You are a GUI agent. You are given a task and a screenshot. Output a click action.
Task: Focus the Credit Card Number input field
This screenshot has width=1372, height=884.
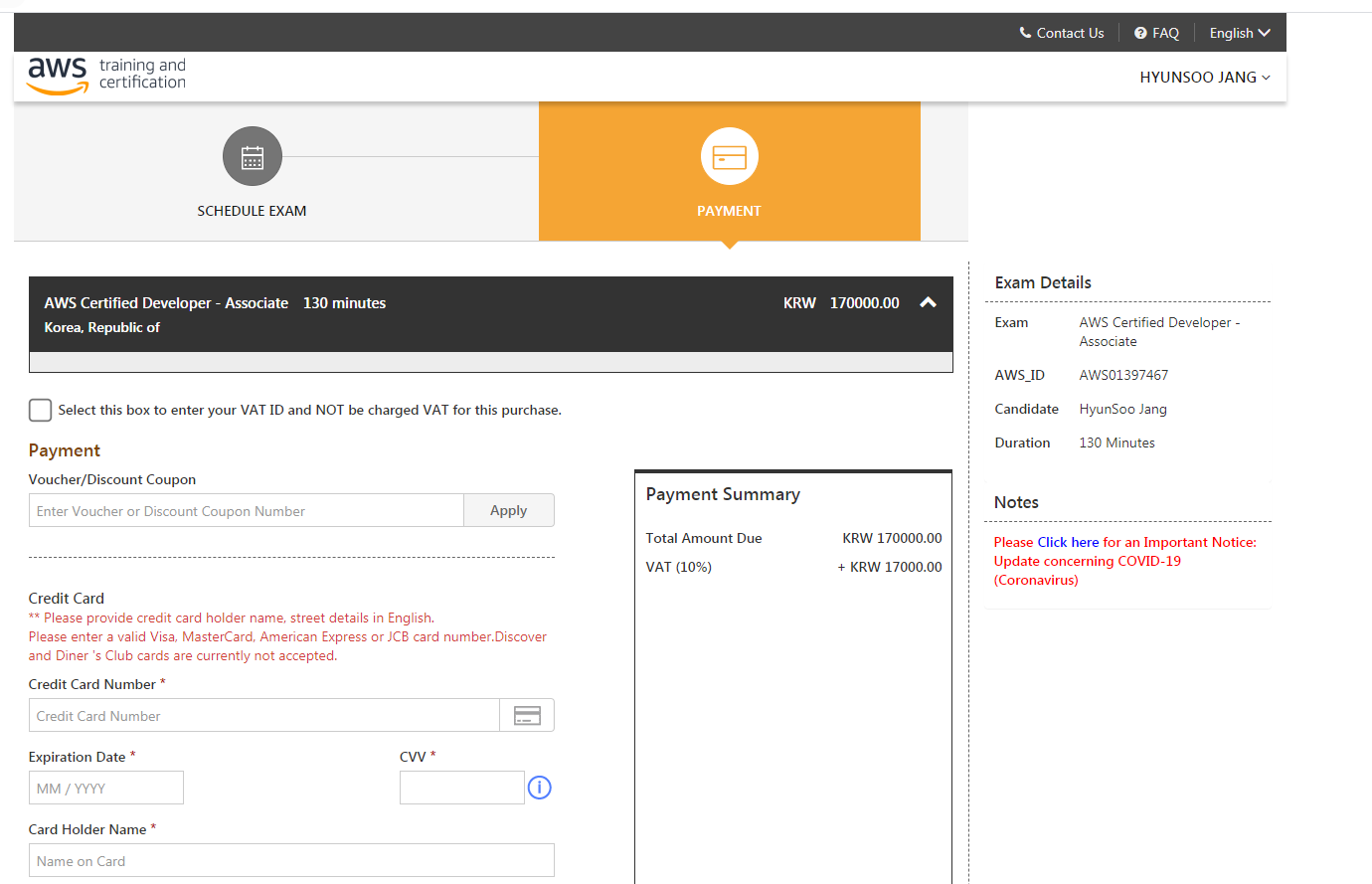[264, 715]
